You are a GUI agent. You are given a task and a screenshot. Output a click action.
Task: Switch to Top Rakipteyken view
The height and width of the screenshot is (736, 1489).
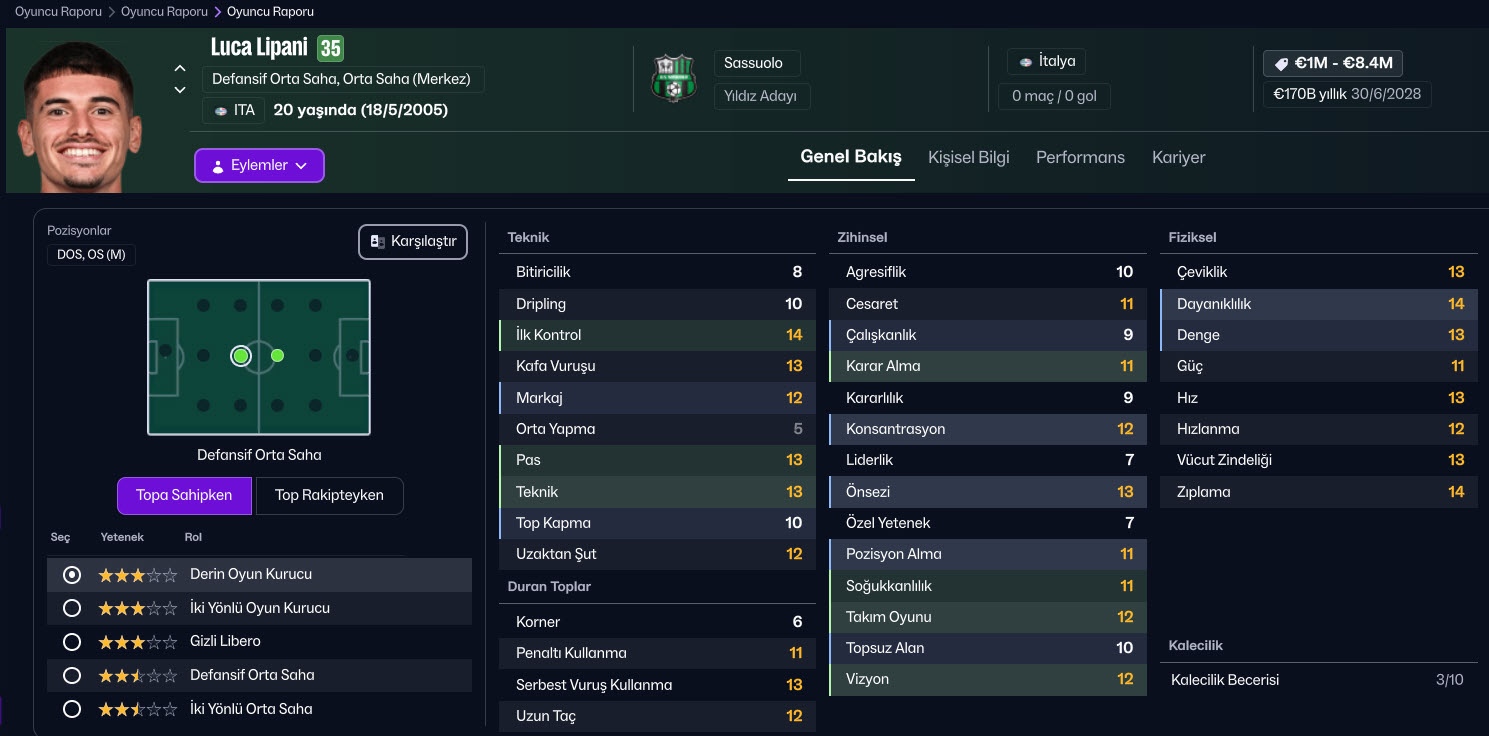[329, 495]
